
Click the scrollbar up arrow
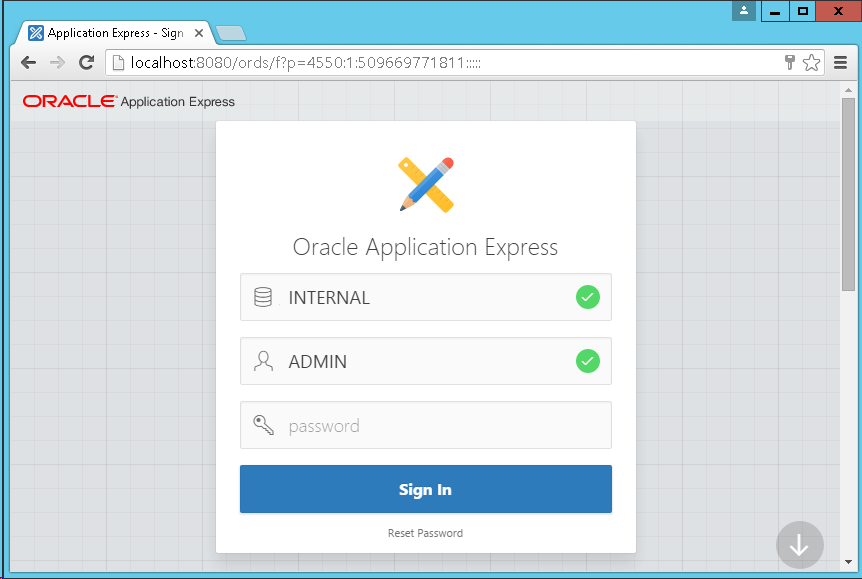click(x=848, y=90)
